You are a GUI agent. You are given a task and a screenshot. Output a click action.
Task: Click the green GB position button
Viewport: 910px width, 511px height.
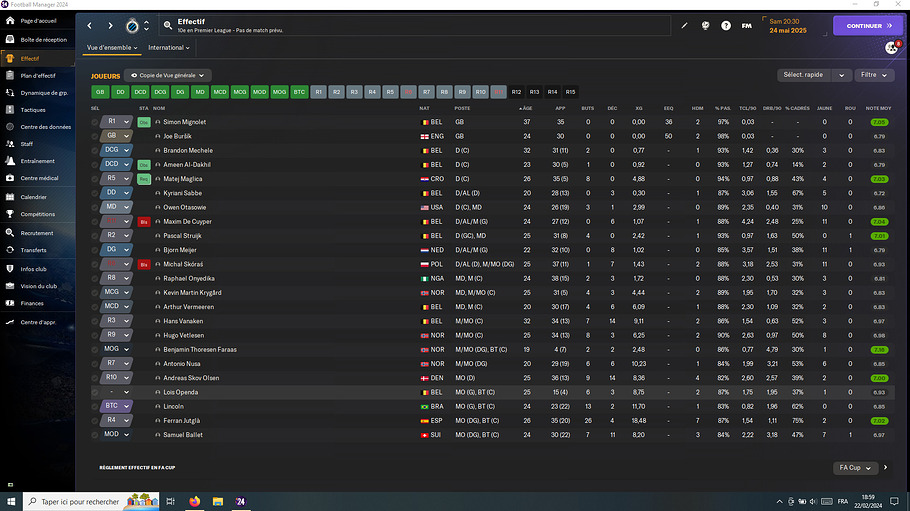99,92
